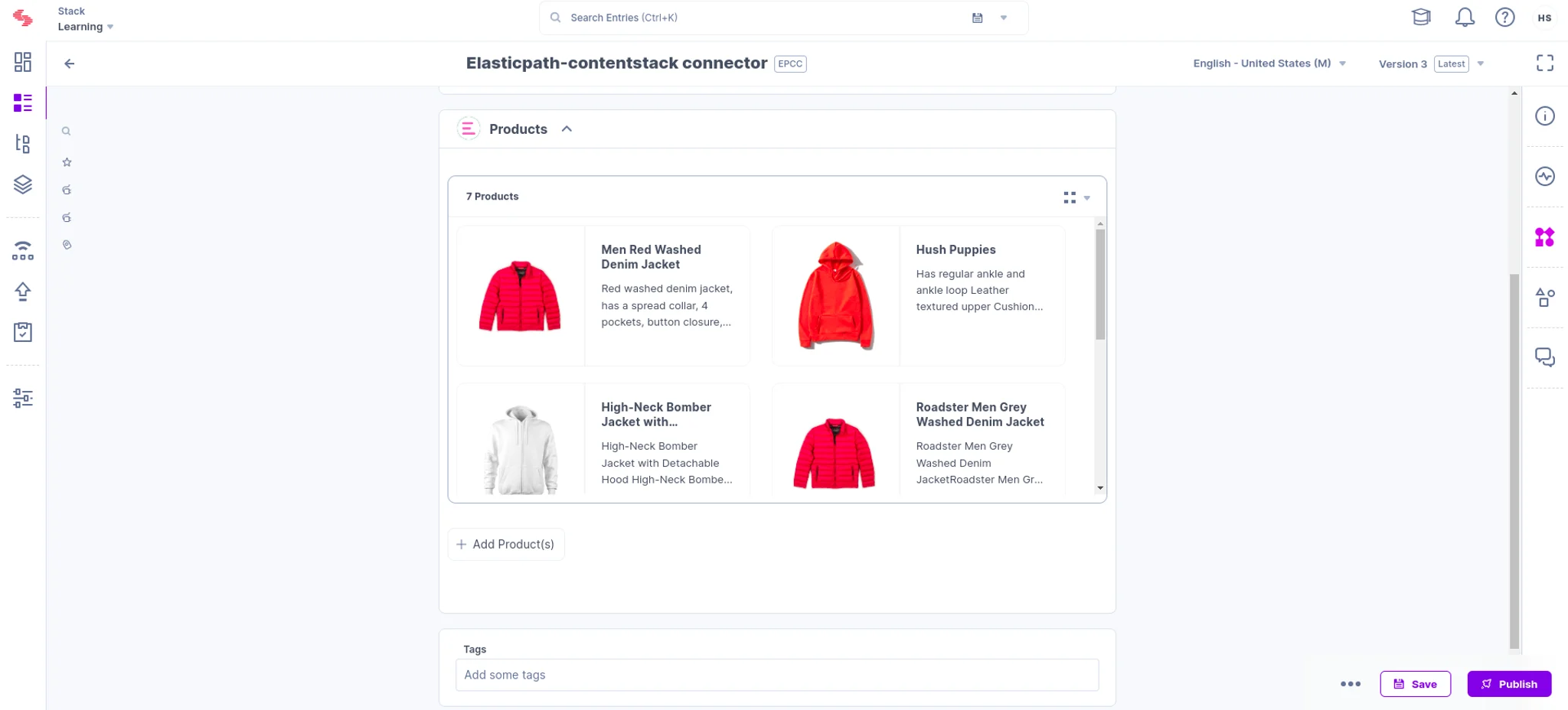Select the Men Red Washed Denim Jacket image
This screenshot has width=1568, height=710.
coord(521,296)
